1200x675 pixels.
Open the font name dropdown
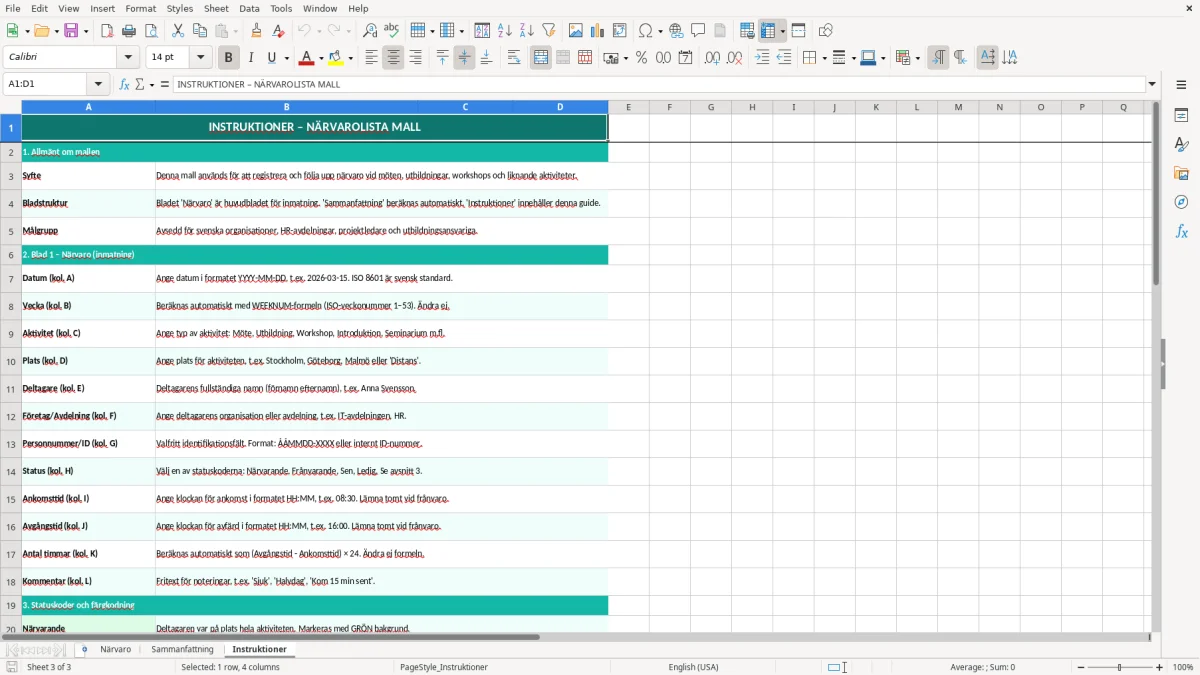(128, 58)
